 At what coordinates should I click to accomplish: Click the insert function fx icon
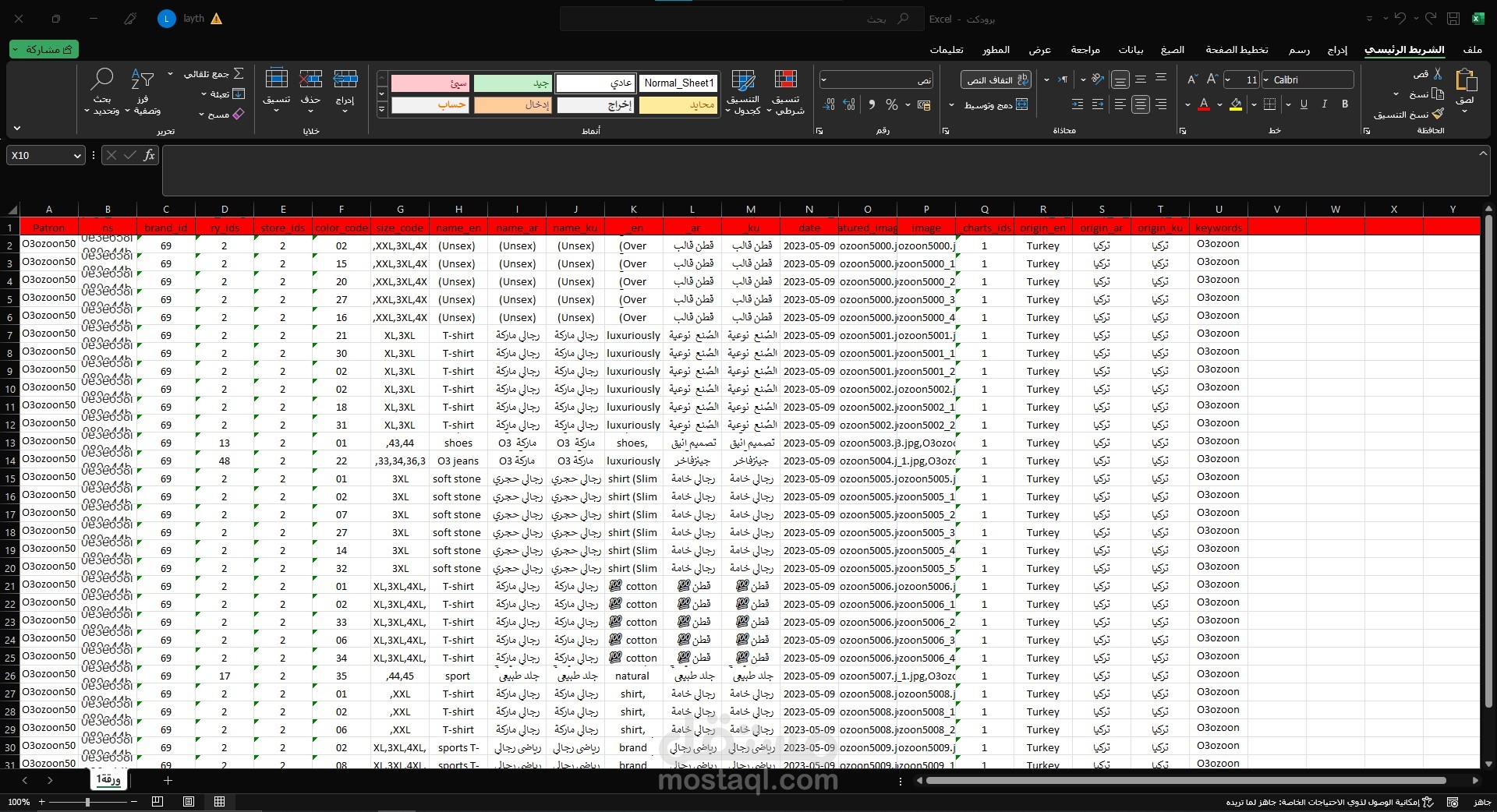[149, 155]
